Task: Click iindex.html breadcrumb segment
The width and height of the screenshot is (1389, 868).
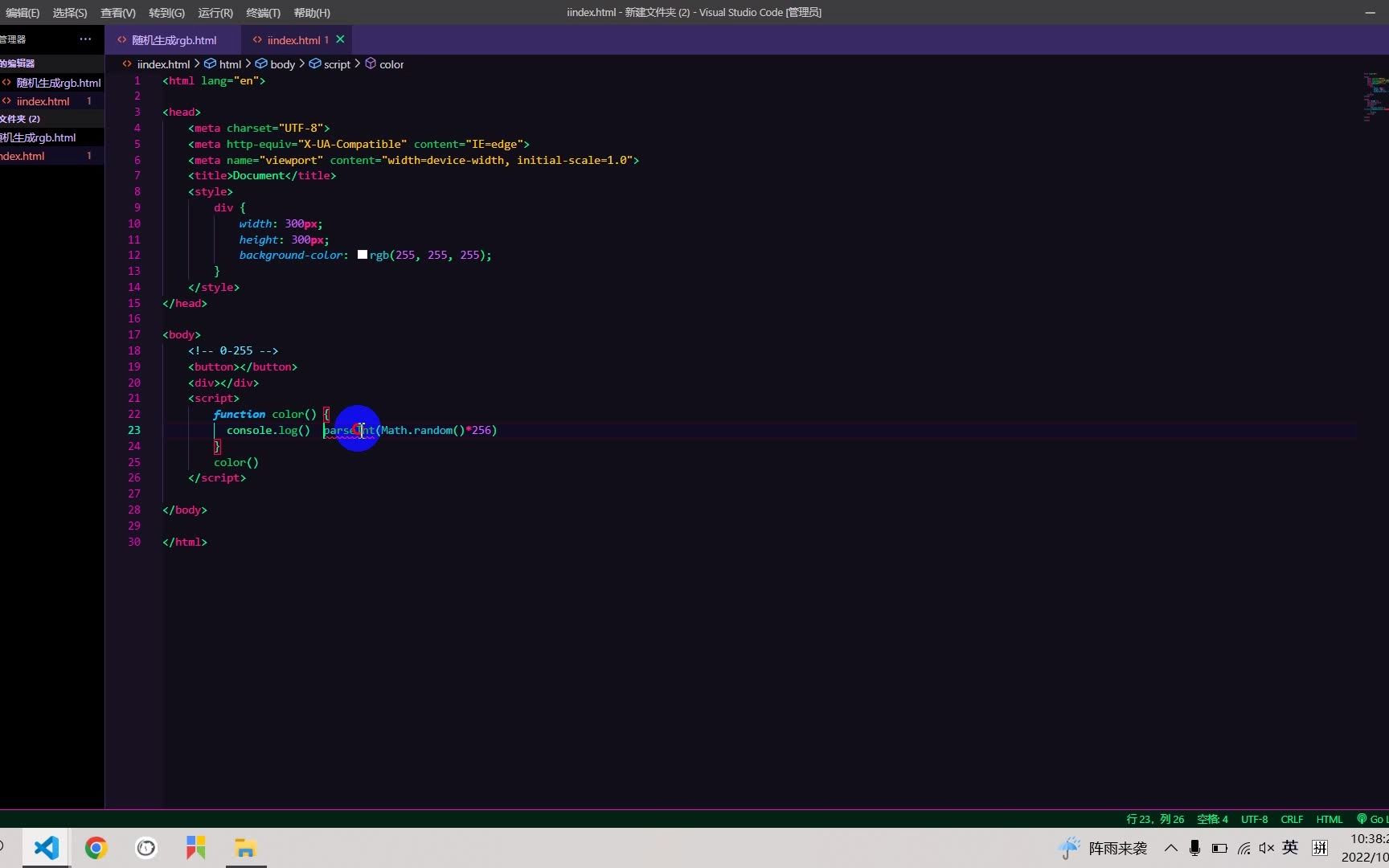Action: 163,64
